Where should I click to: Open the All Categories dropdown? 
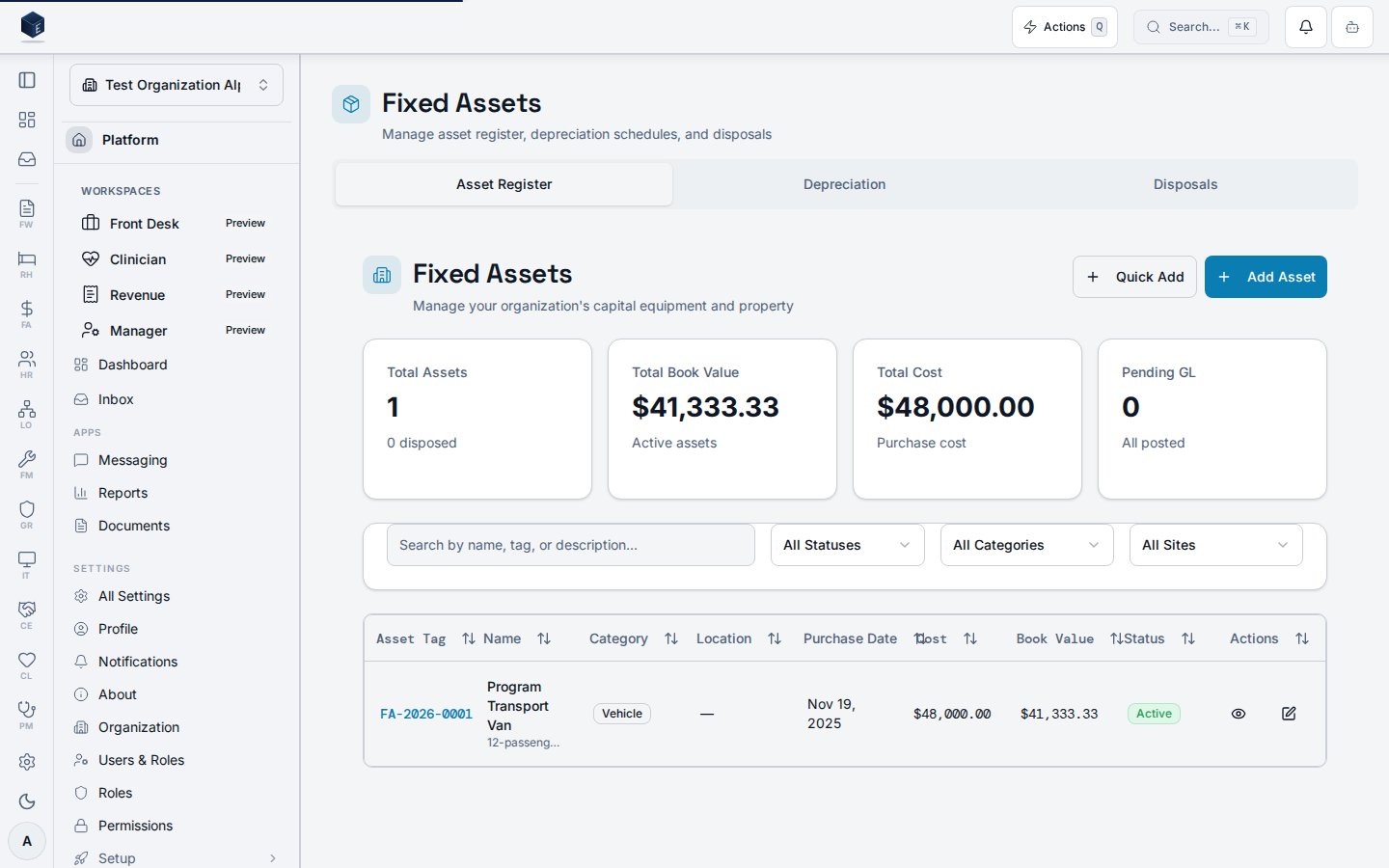click(1027, 545)
